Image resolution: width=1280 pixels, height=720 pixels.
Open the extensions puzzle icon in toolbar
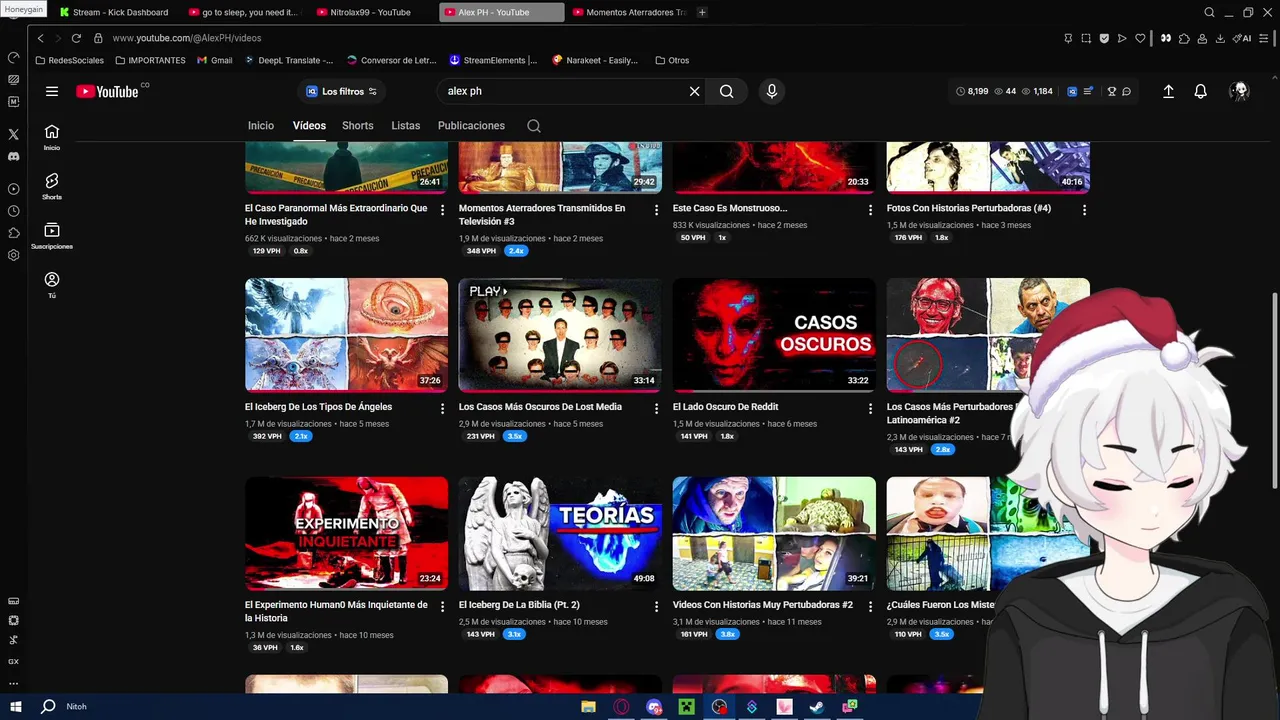coord(1184,38)
